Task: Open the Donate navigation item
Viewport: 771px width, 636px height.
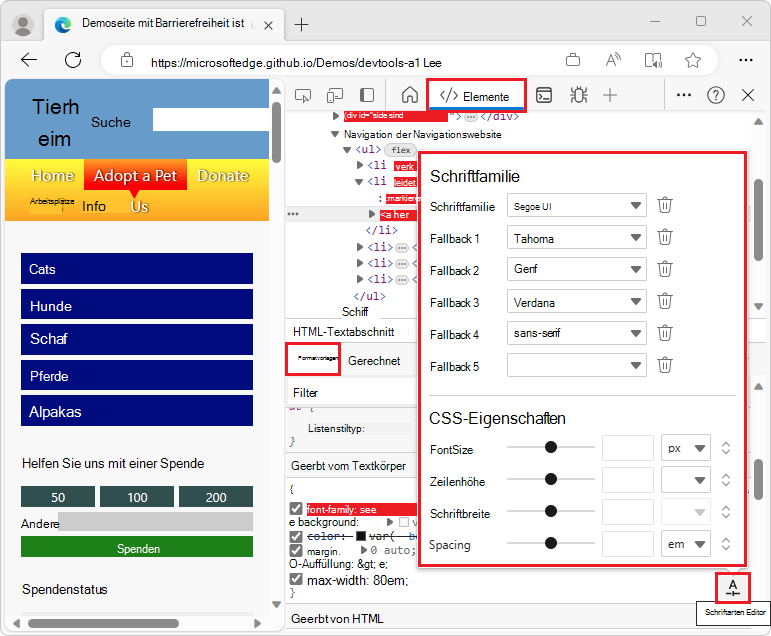Action: pos(223,176)
